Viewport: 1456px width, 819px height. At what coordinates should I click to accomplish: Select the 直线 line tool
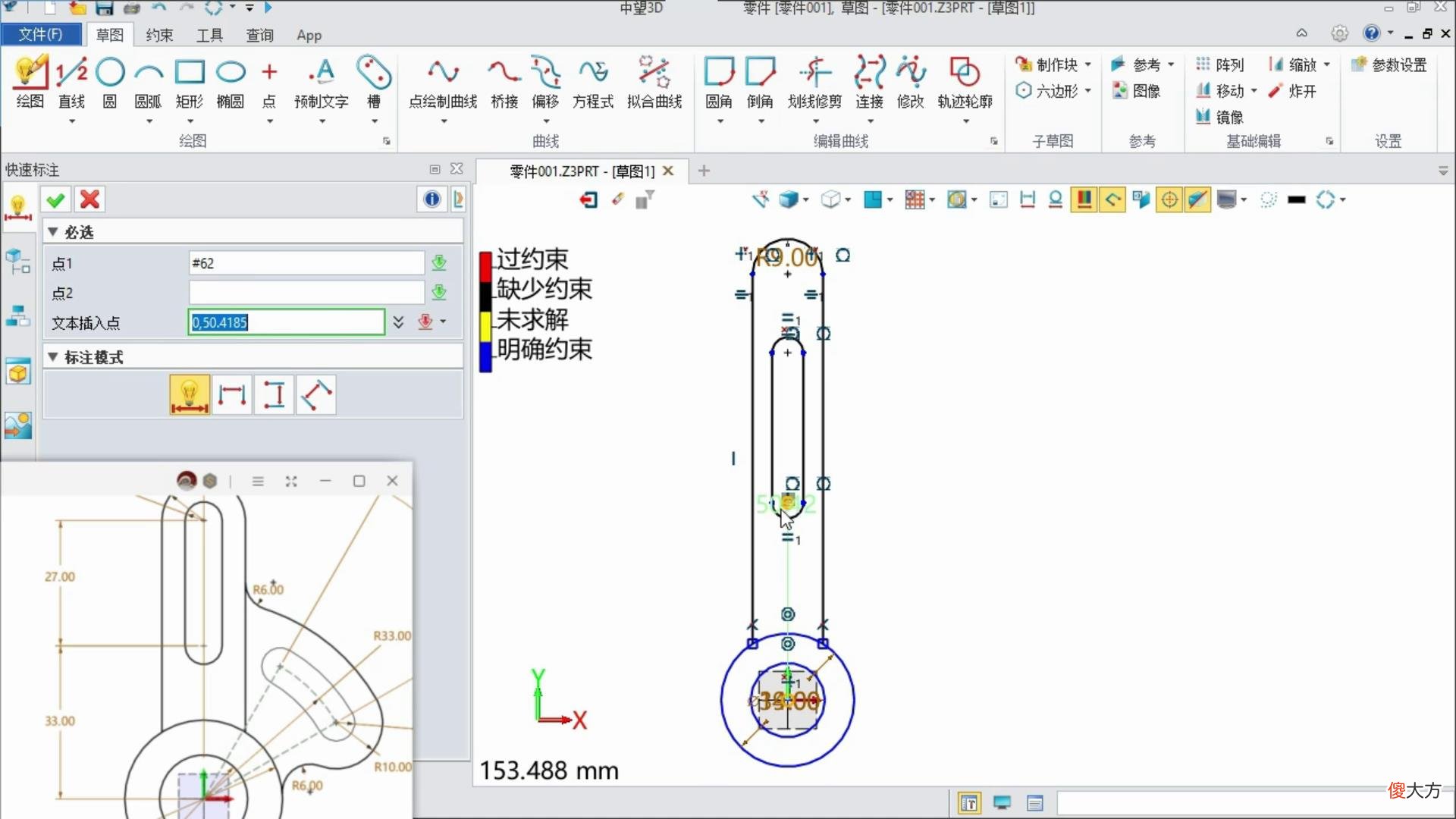[71, 82]
